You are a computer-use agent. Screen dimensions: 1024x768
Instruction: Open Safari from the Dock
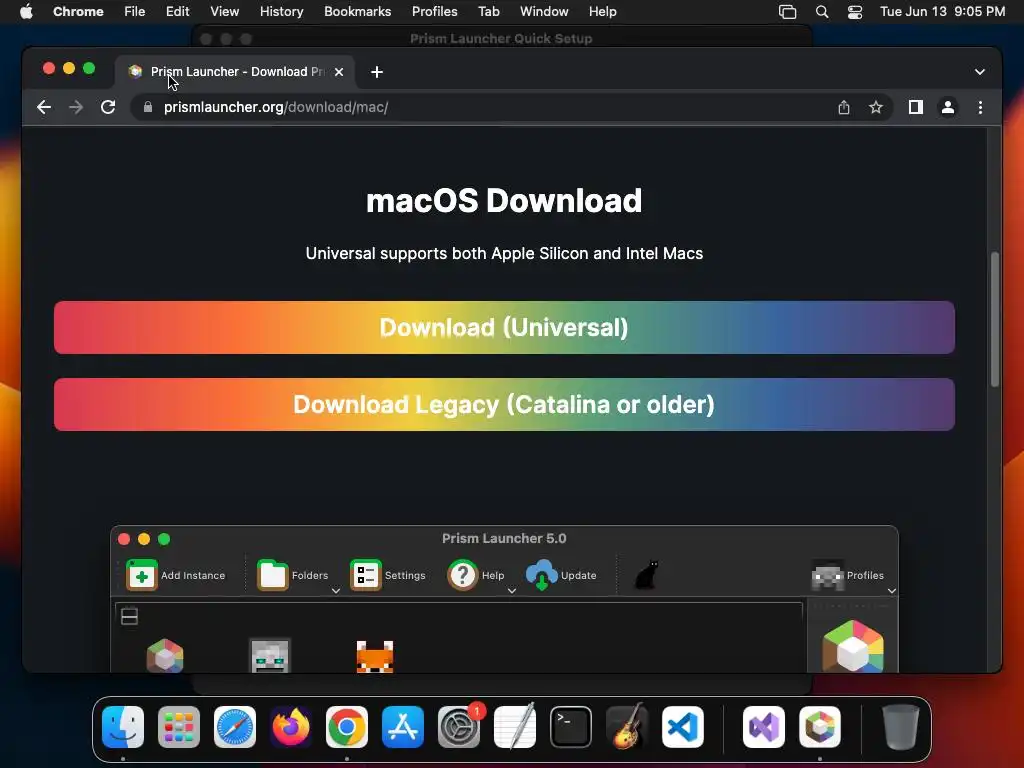pyautogui.click(x=235, y=727)
